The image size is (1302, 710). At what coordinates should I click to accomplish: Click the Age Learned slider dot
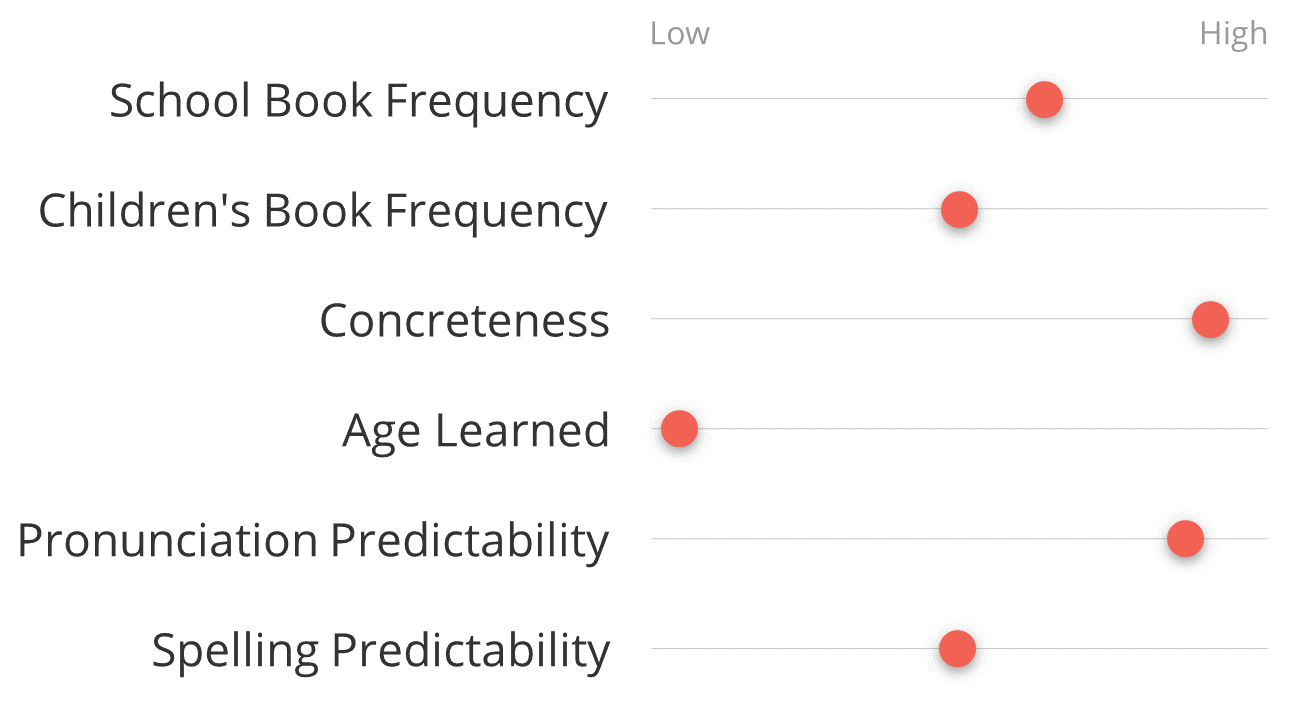[679, 429]
